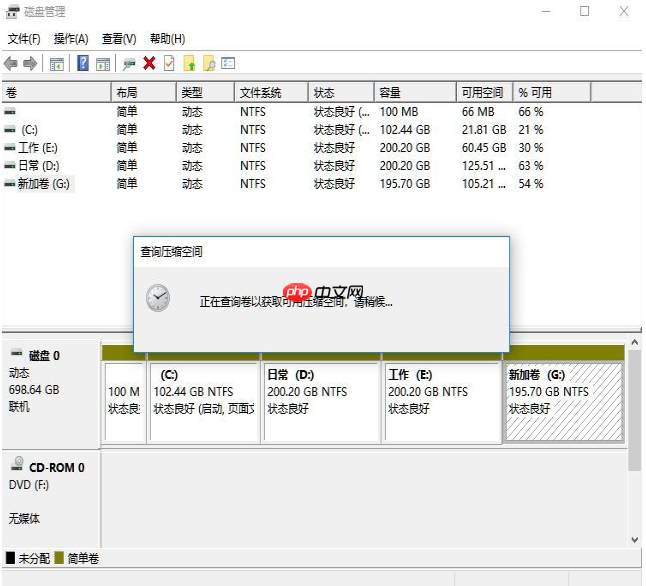The image size is (646, 586).
Task: Sort by the % 可用 column header
Action: tap(552, 92)
